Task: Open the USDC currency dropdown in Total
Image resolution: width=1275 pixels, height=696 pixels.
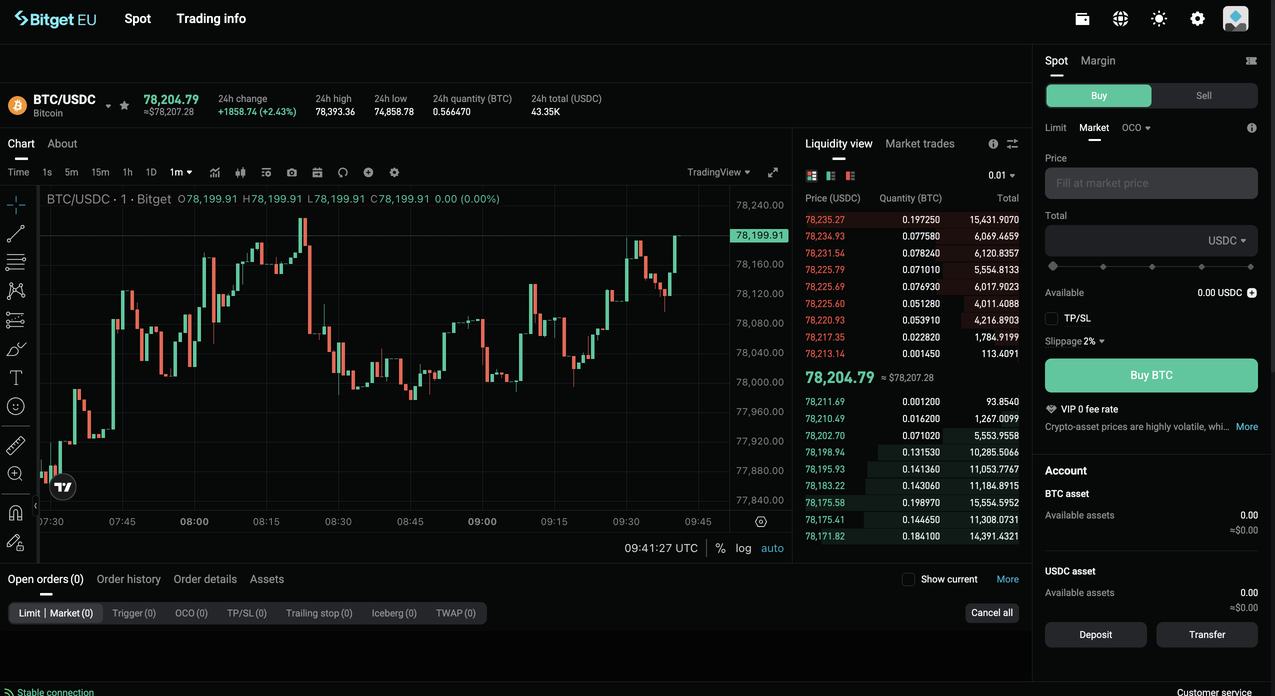Action: coord(1227,241)
